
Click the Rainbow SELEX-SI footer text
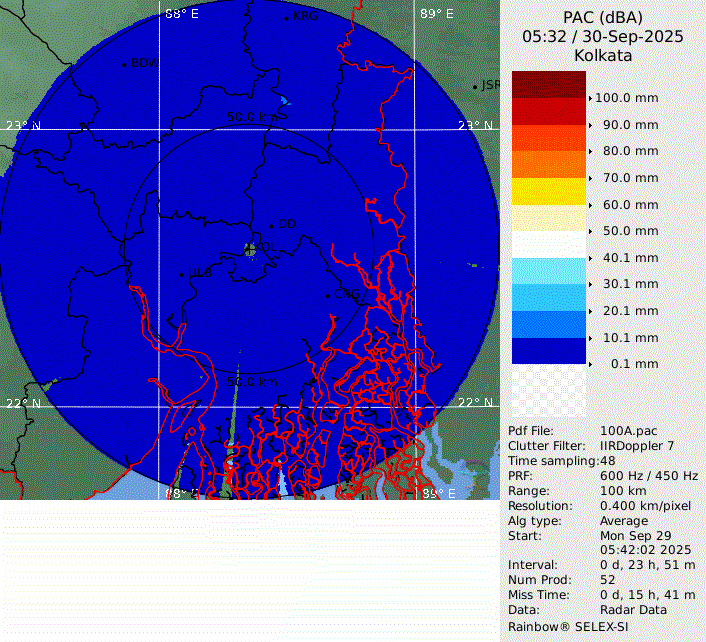[568, 625]
